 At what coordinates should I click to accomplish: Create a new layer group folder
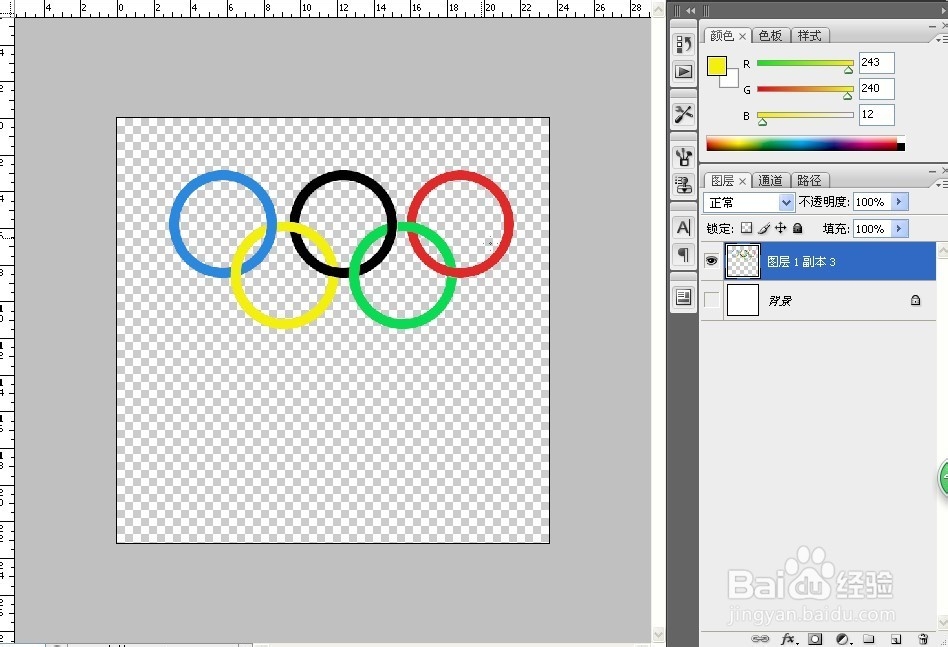(x=869, y=639)
